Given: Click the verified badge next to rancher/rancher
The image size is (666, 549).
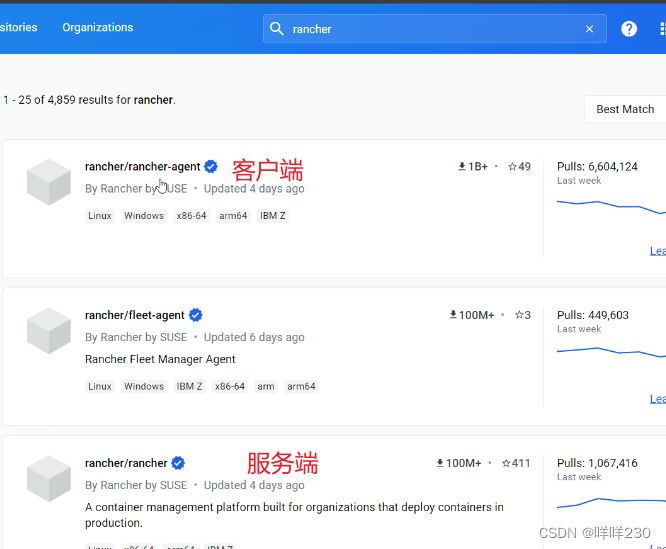Looking at the screenshot, I should pos(178,463).
